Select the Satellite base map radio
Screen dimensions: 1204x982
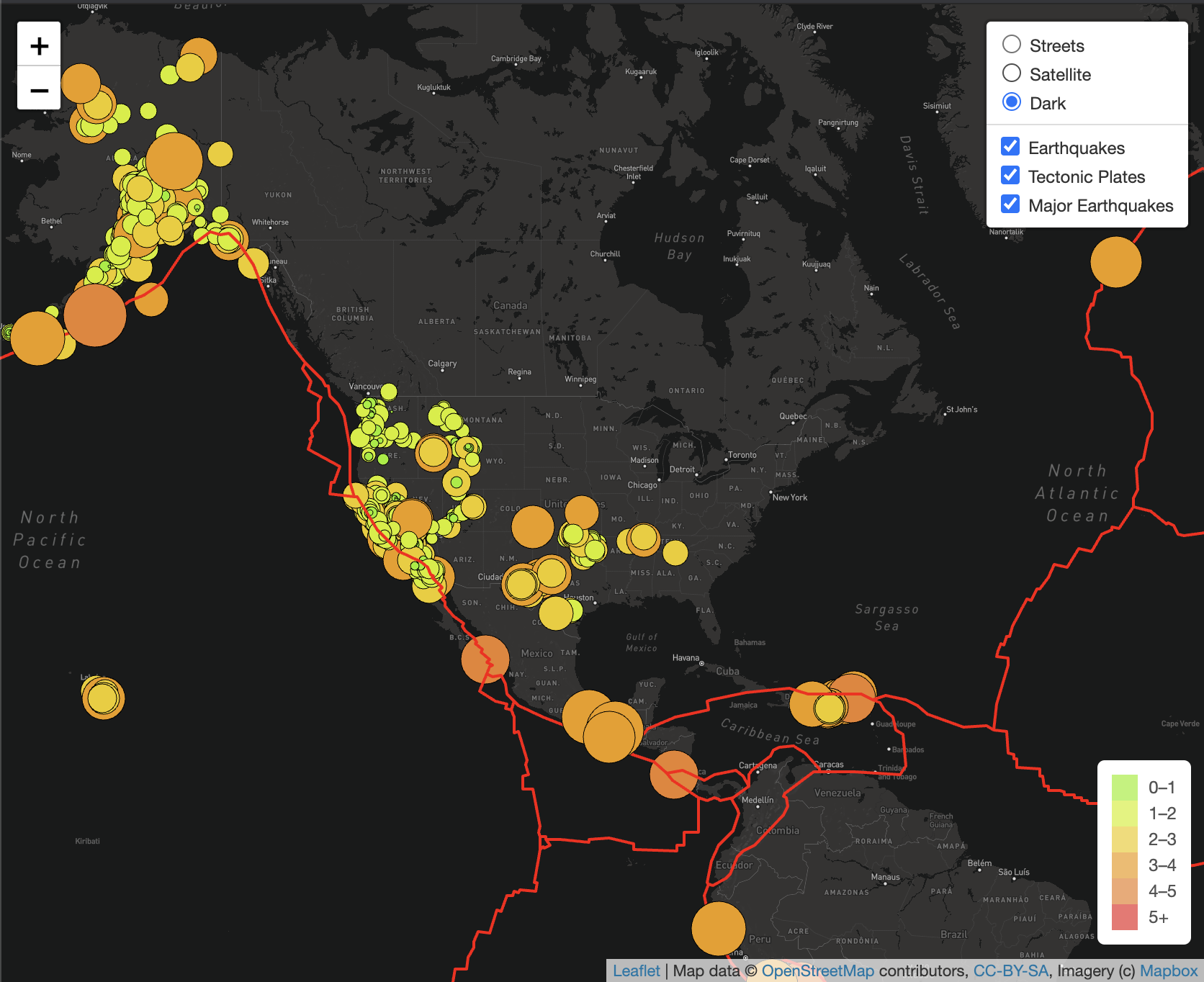pyautogui.click(x=1012, y=73)
